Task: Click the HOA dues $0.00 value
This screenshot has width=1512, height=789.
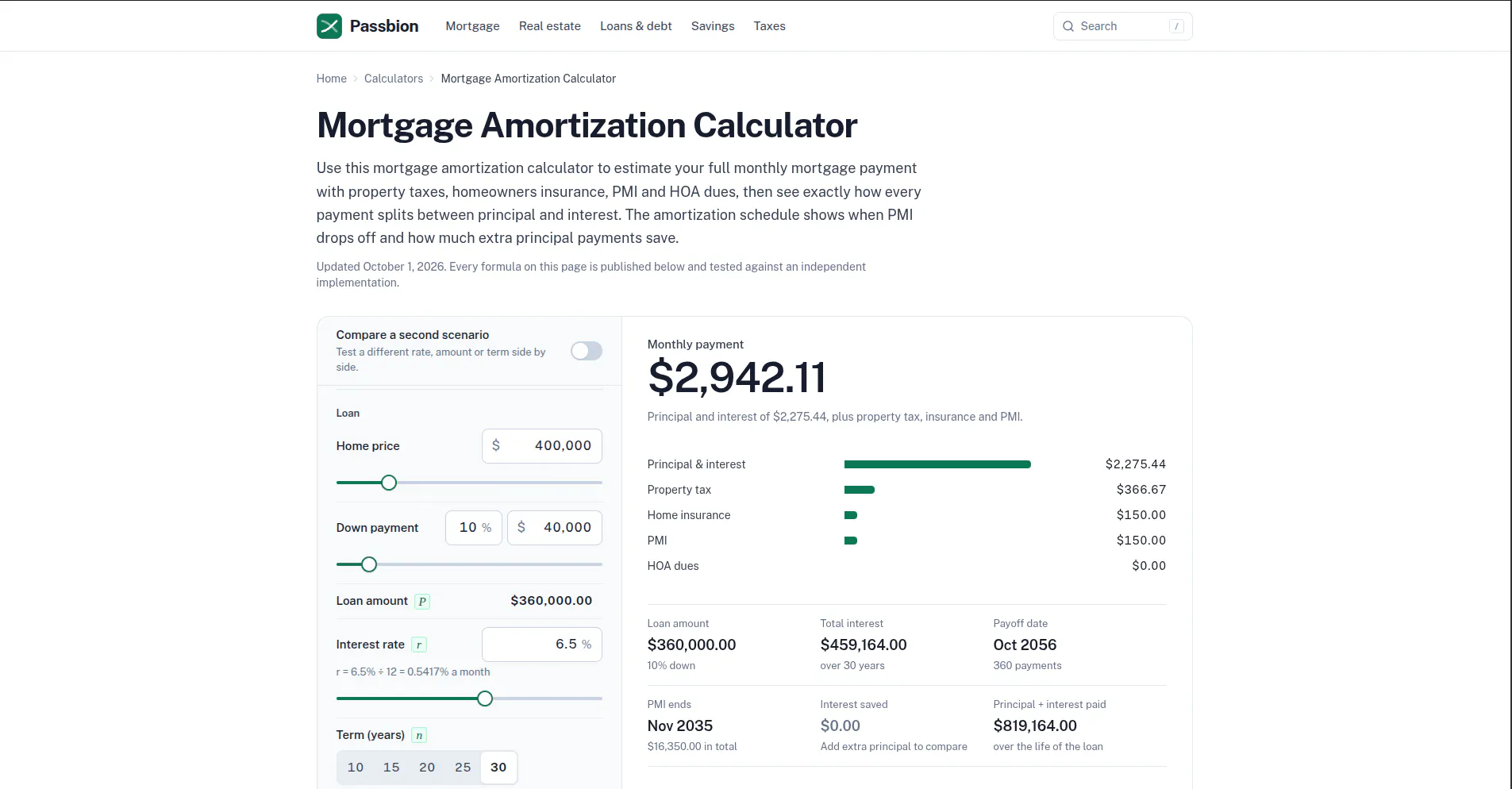Action: (1149, 566)
